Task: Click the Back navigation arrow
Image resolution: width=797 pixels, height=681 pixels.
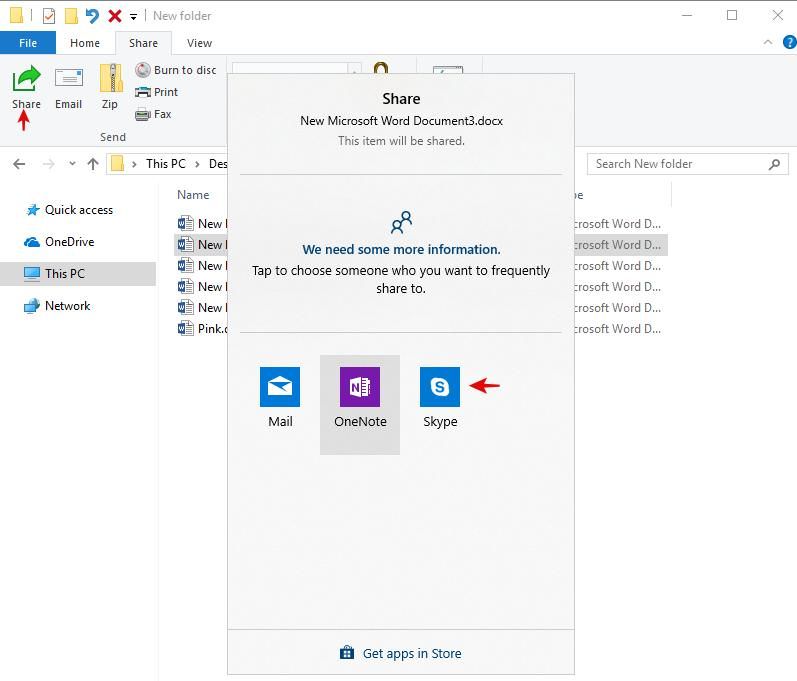Action: (x=19, y=164)
